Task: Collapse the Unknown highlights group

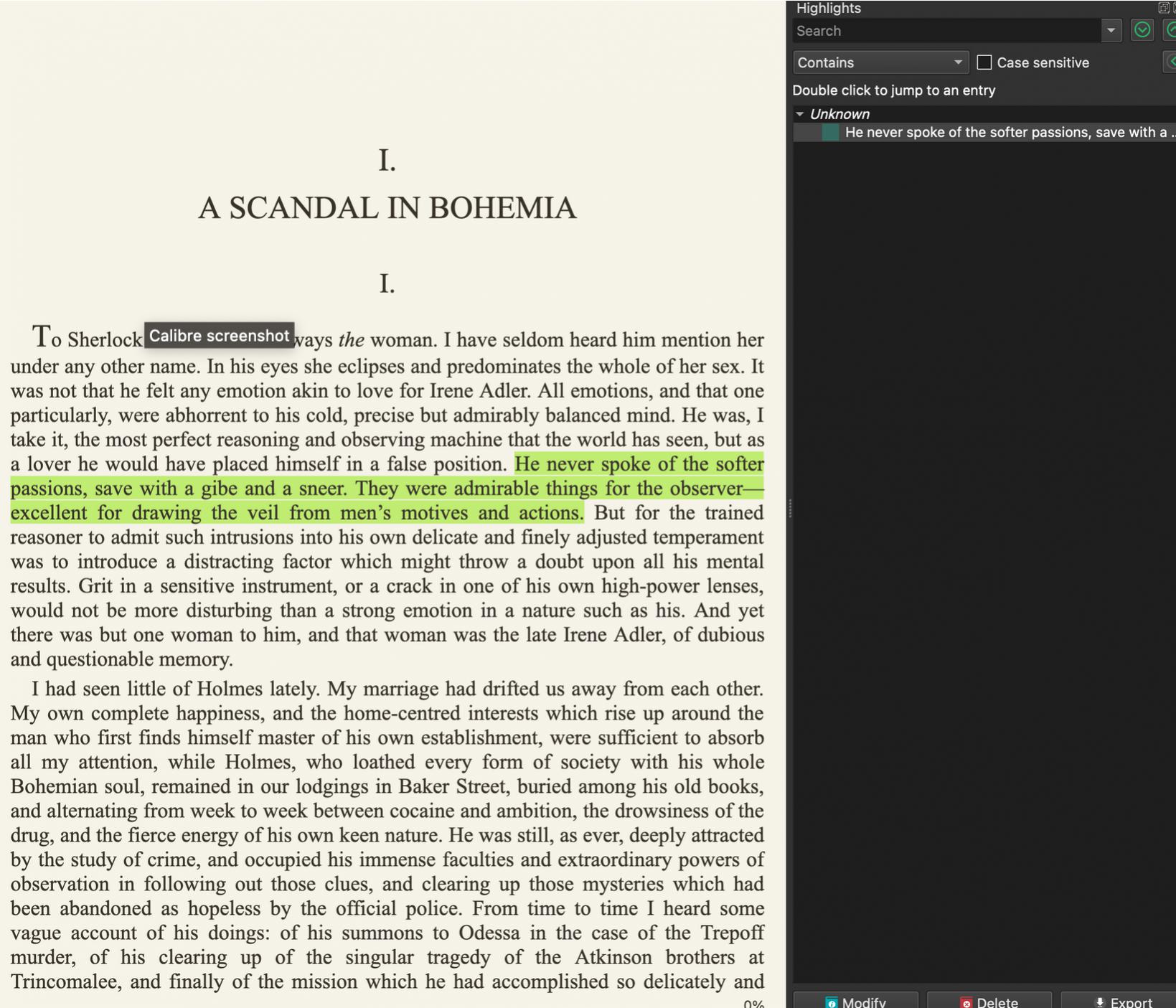Action: 799,114
